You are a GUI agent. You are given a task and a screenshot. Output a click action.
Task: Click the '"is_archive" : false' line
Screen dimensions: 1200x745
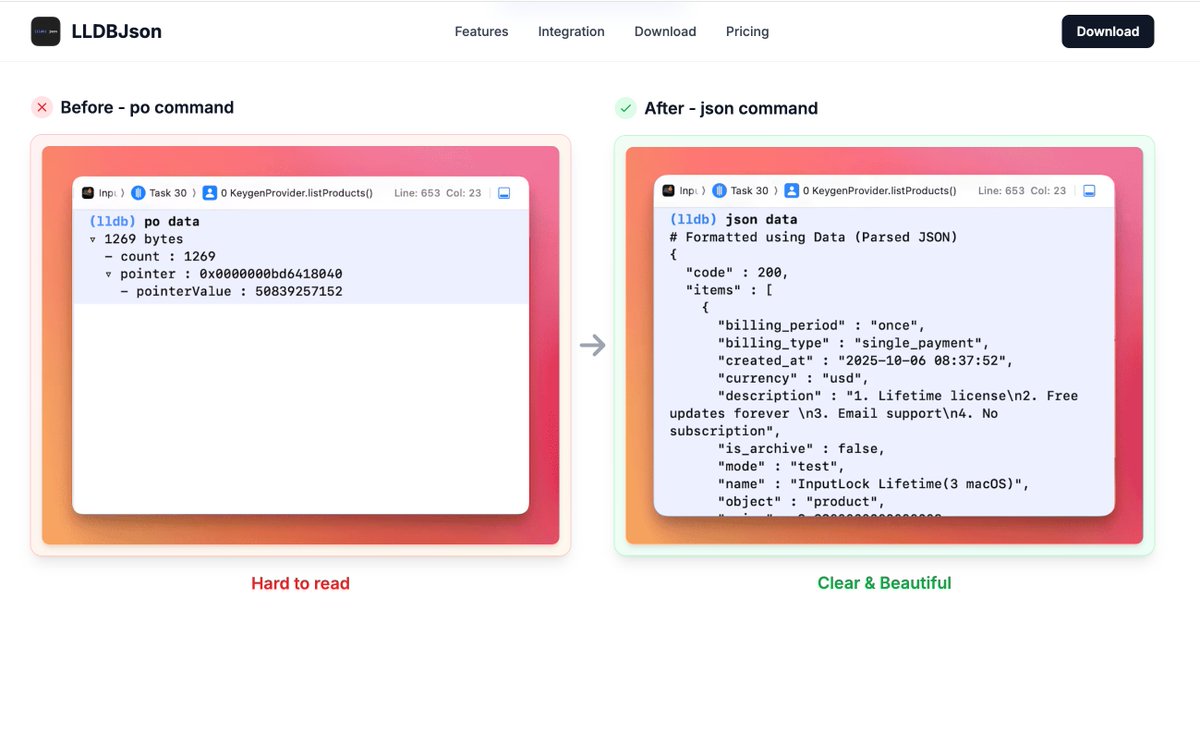click(x=801, y=449)
